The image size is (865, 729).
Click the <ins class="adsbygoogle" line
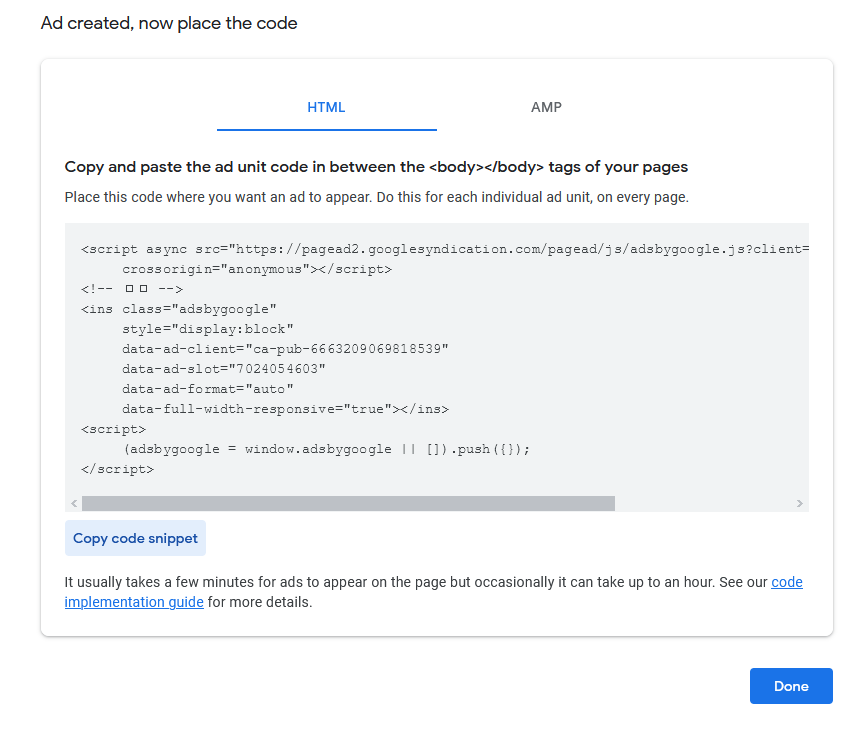[x=179, y=309]
